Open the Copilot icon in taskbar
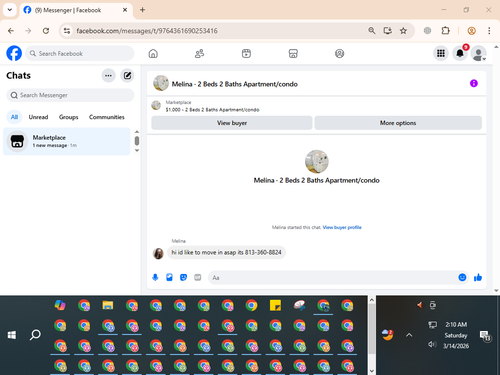Screen dimensions: 500x375 click(60, 305)
